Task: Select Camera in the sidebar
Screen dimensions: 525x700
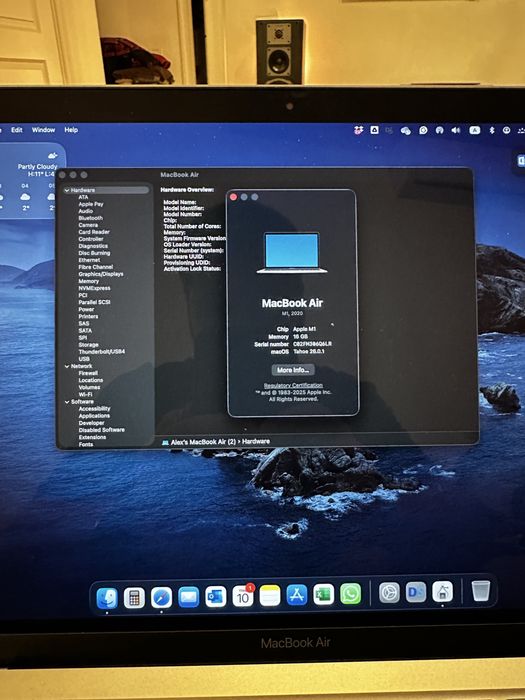Action: [x=88, y=225]
